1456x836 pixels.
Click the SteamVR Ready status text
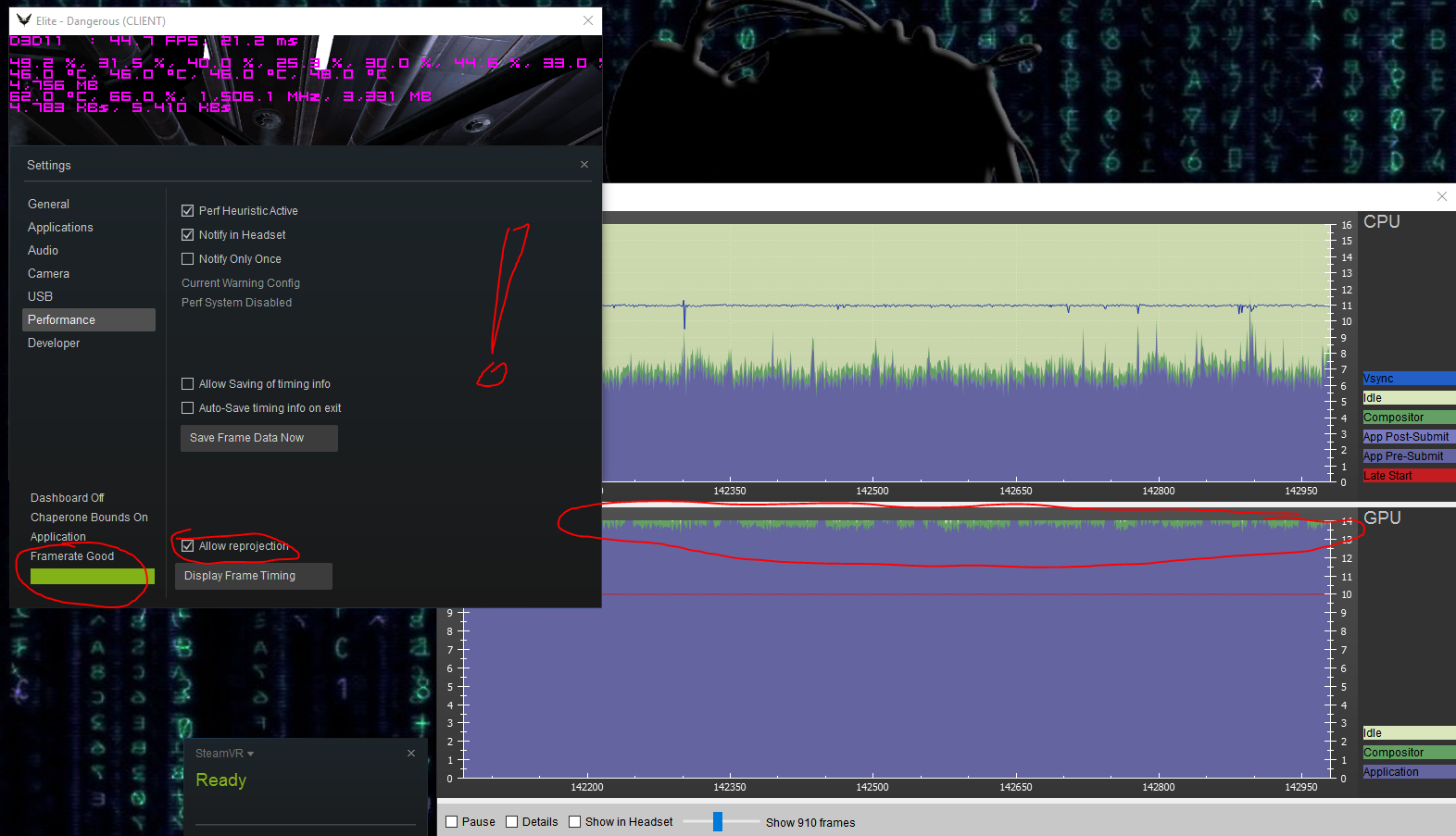coord(221,780)
